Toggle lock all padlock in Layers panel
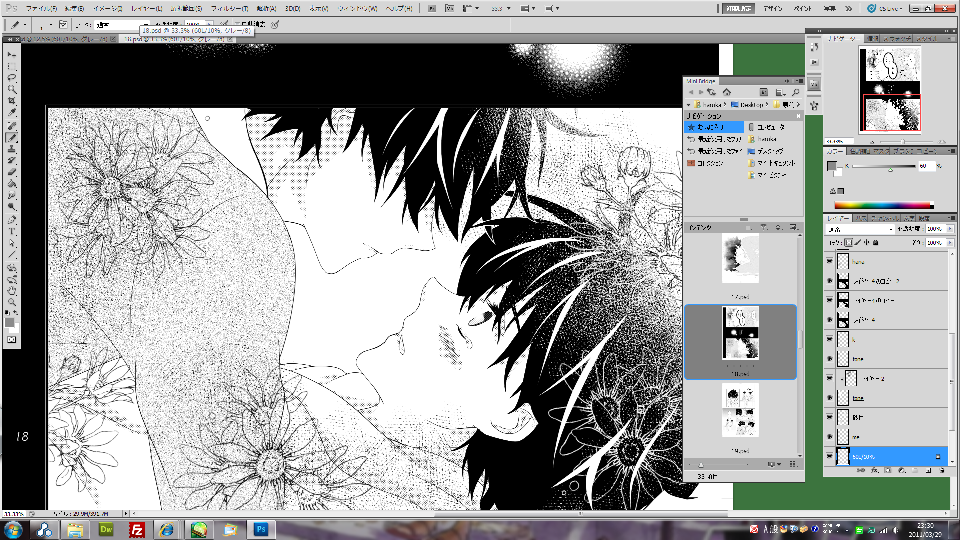 (876, 242)
